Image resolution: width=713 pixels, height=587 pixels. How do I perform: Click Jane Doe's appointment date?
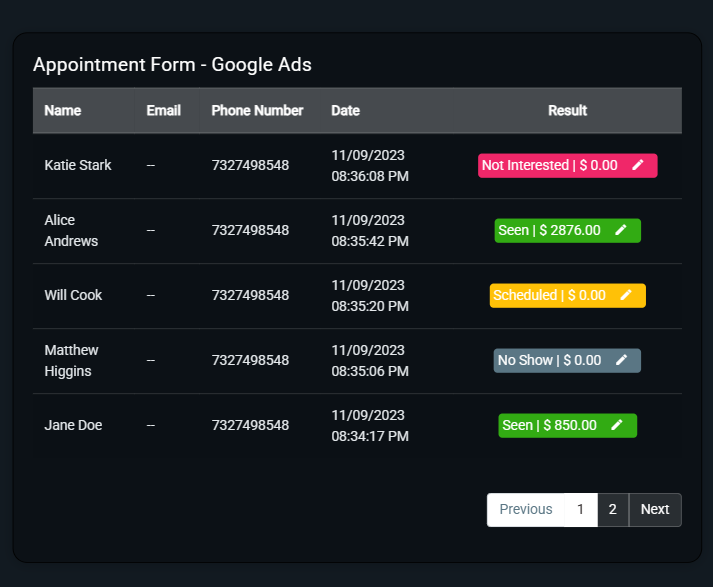(369, 425)
